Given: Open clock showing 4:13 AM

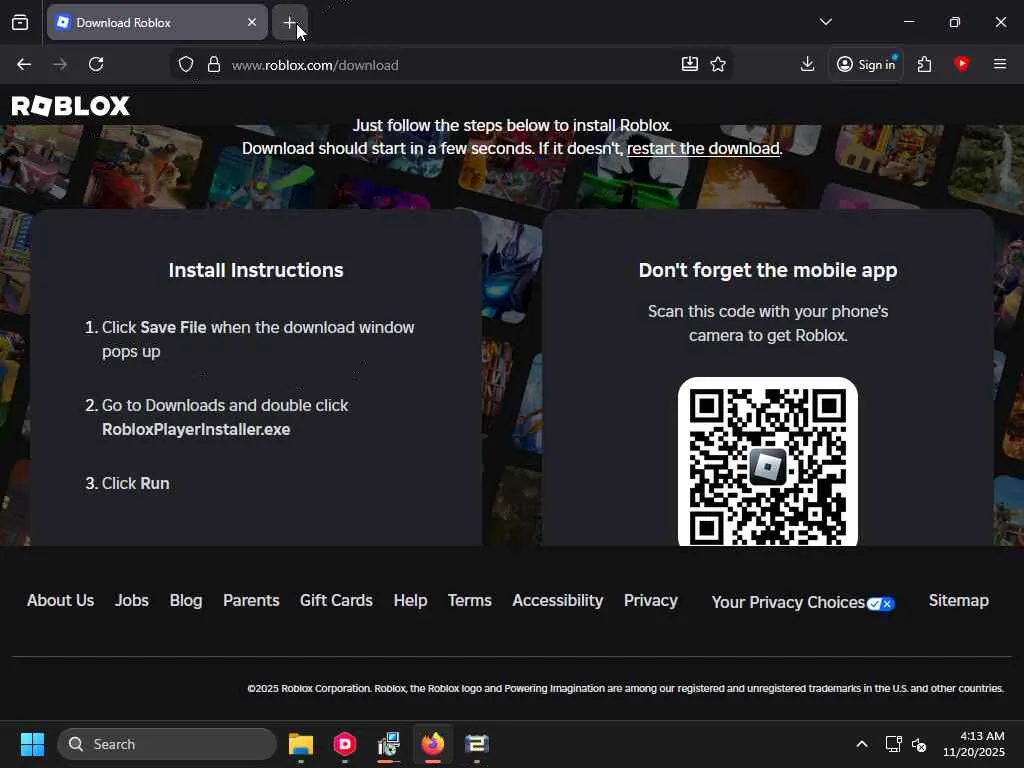Looking at the screenshot, I should pyautogui.click(x=974, y=744).
